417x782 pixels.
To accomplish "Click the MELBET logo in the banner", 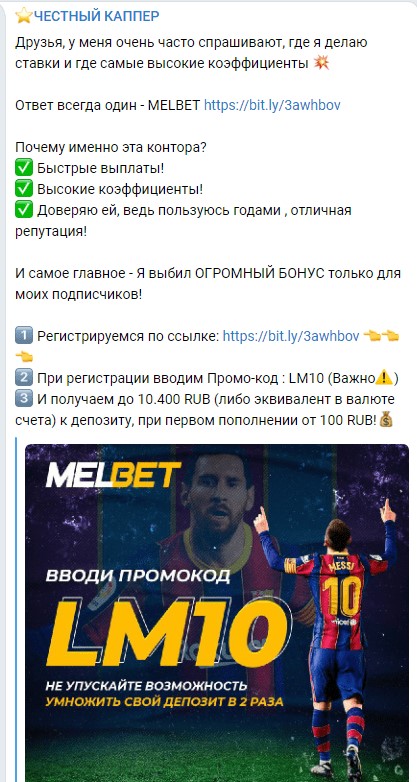I will click(113, 474).
